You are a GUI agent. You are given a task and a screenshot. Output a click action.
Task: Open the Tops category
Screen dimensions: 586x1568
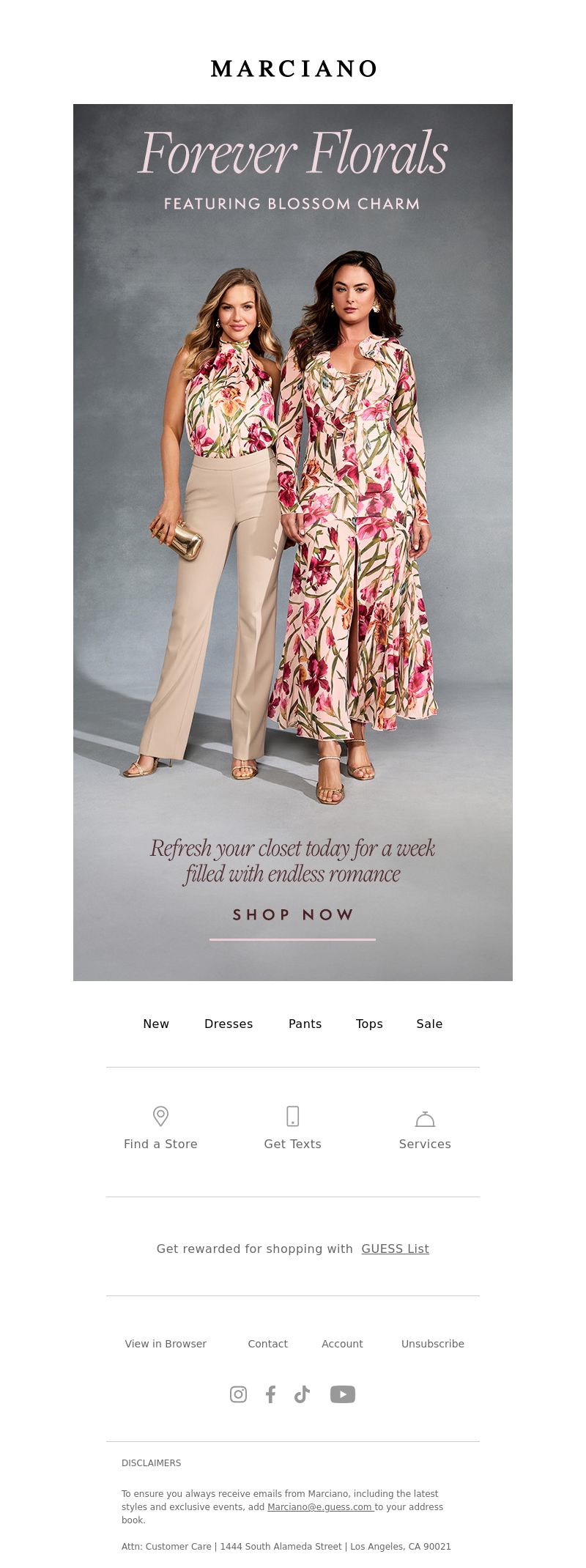tap(369, 1024)
